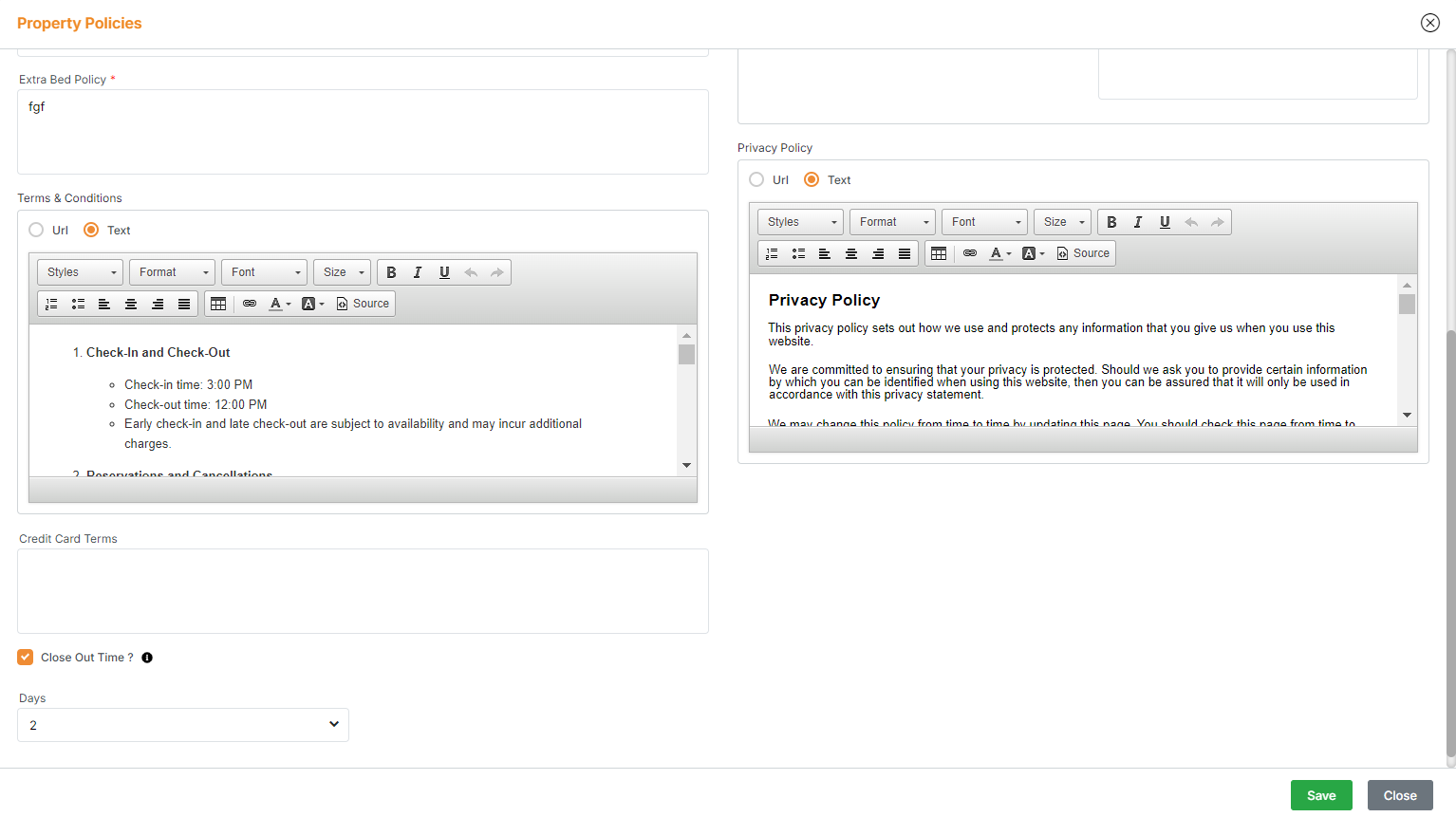Click the green Save button
The width and height of the screenshot is (1456, 817).
click(x=1320, y=795)
